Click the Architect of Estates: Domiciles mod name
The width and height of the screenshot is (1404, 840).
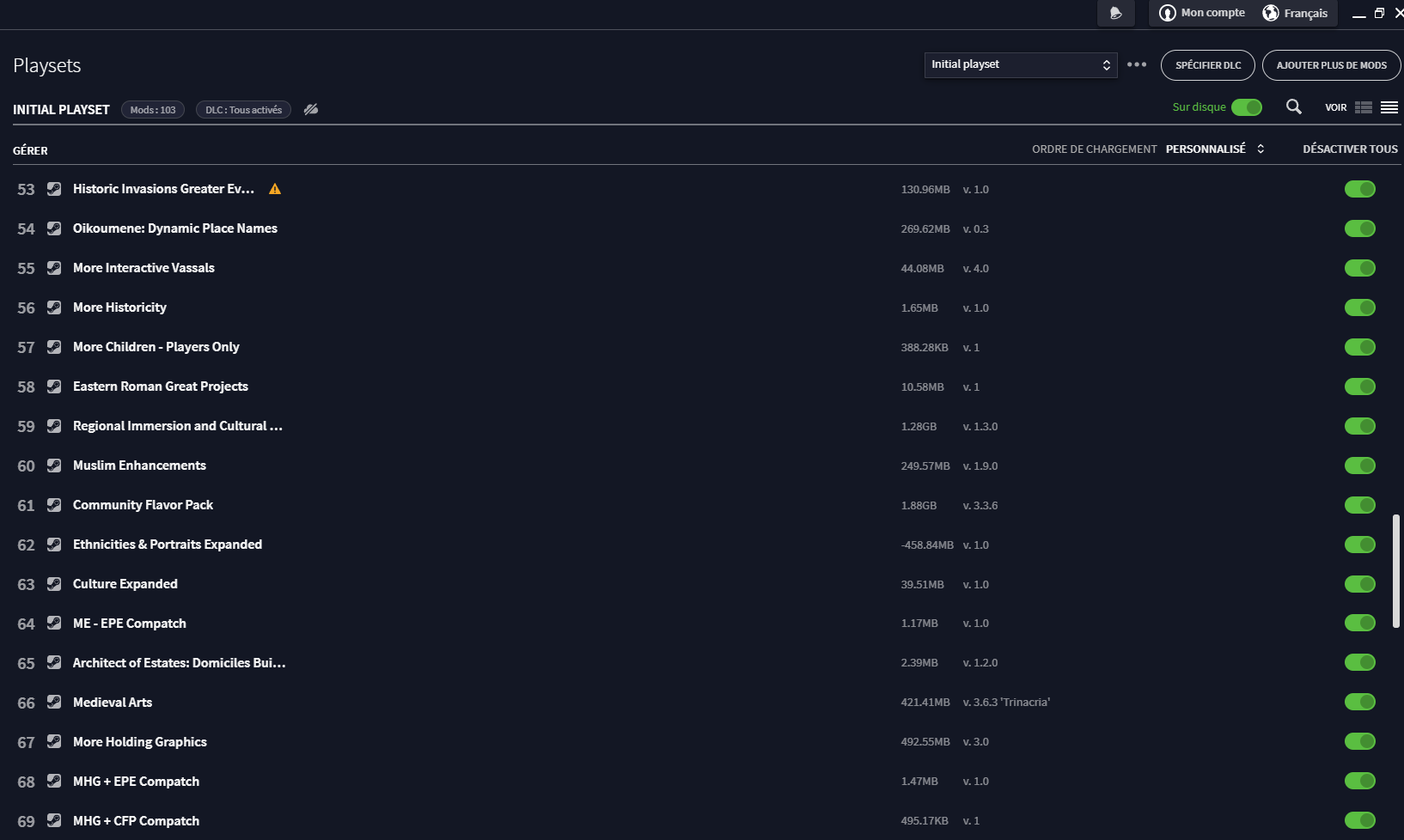[x=180, y=662]
